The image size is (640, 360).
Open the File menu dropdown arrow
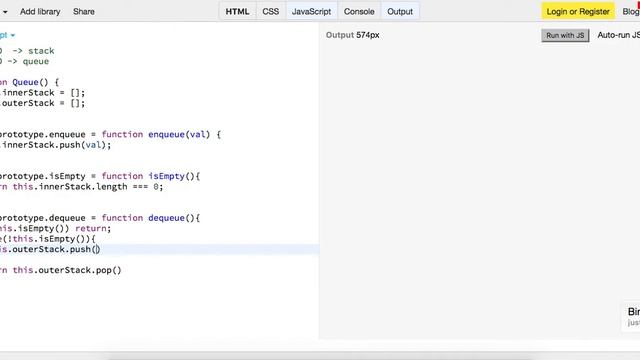click(5, 12)
